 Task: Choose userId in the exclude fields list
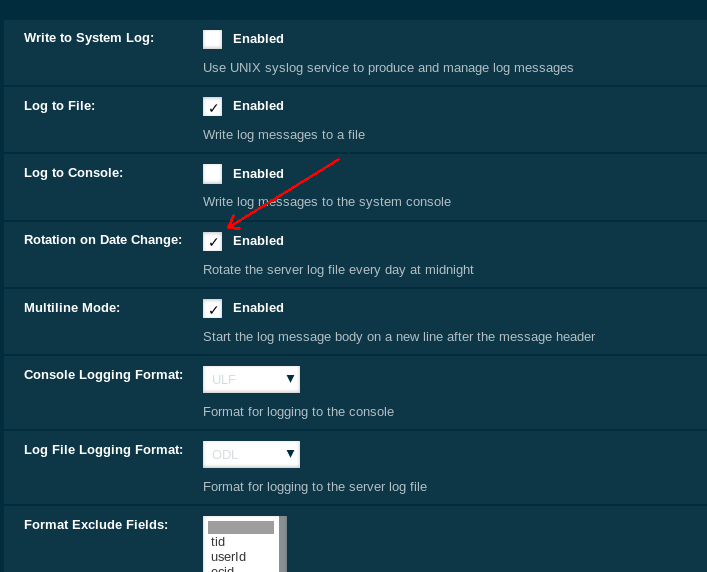click(x=228, y=556)
